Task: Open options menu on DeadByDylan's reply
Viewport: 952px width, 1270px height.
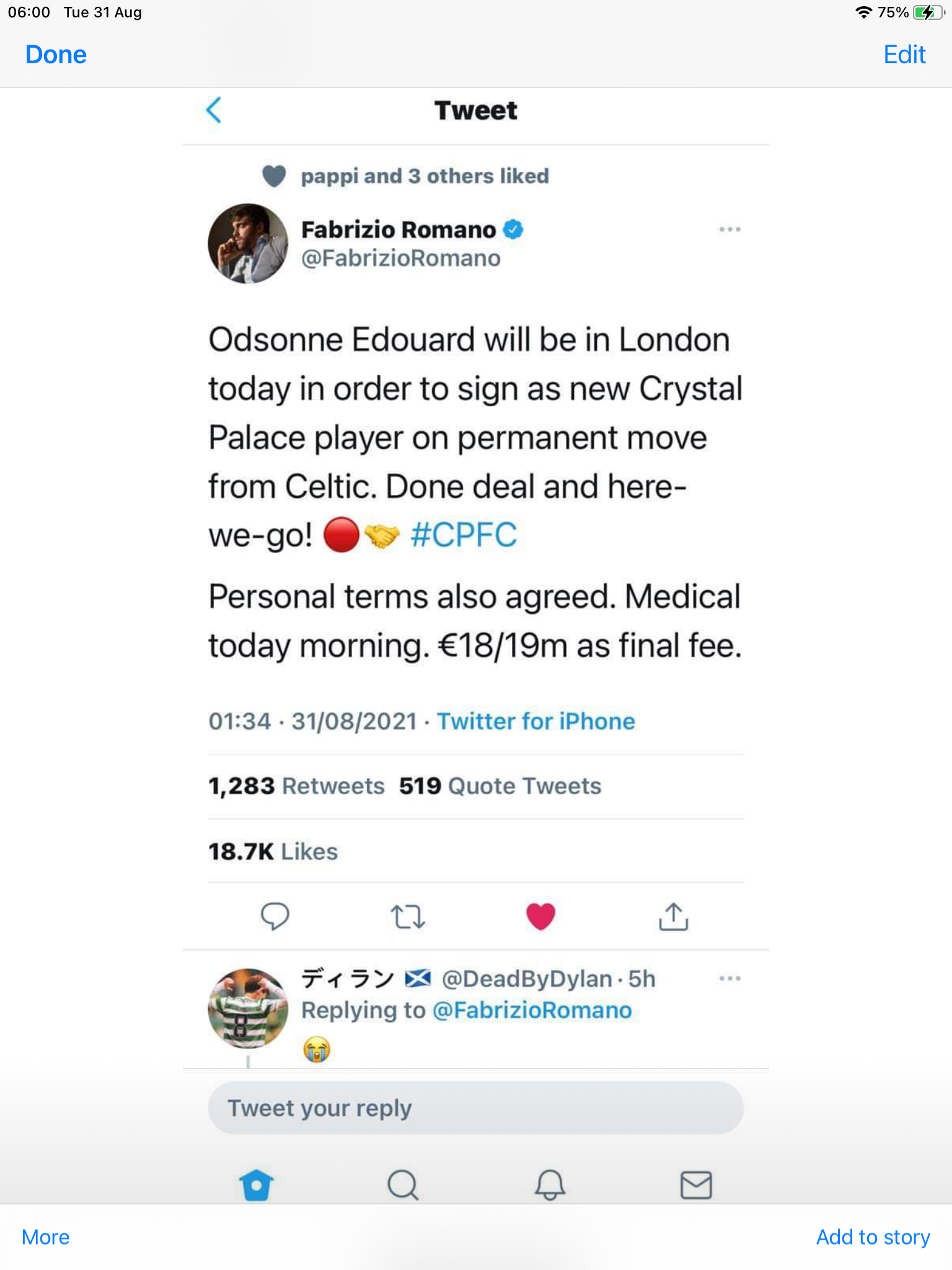Action: (729, 979)
